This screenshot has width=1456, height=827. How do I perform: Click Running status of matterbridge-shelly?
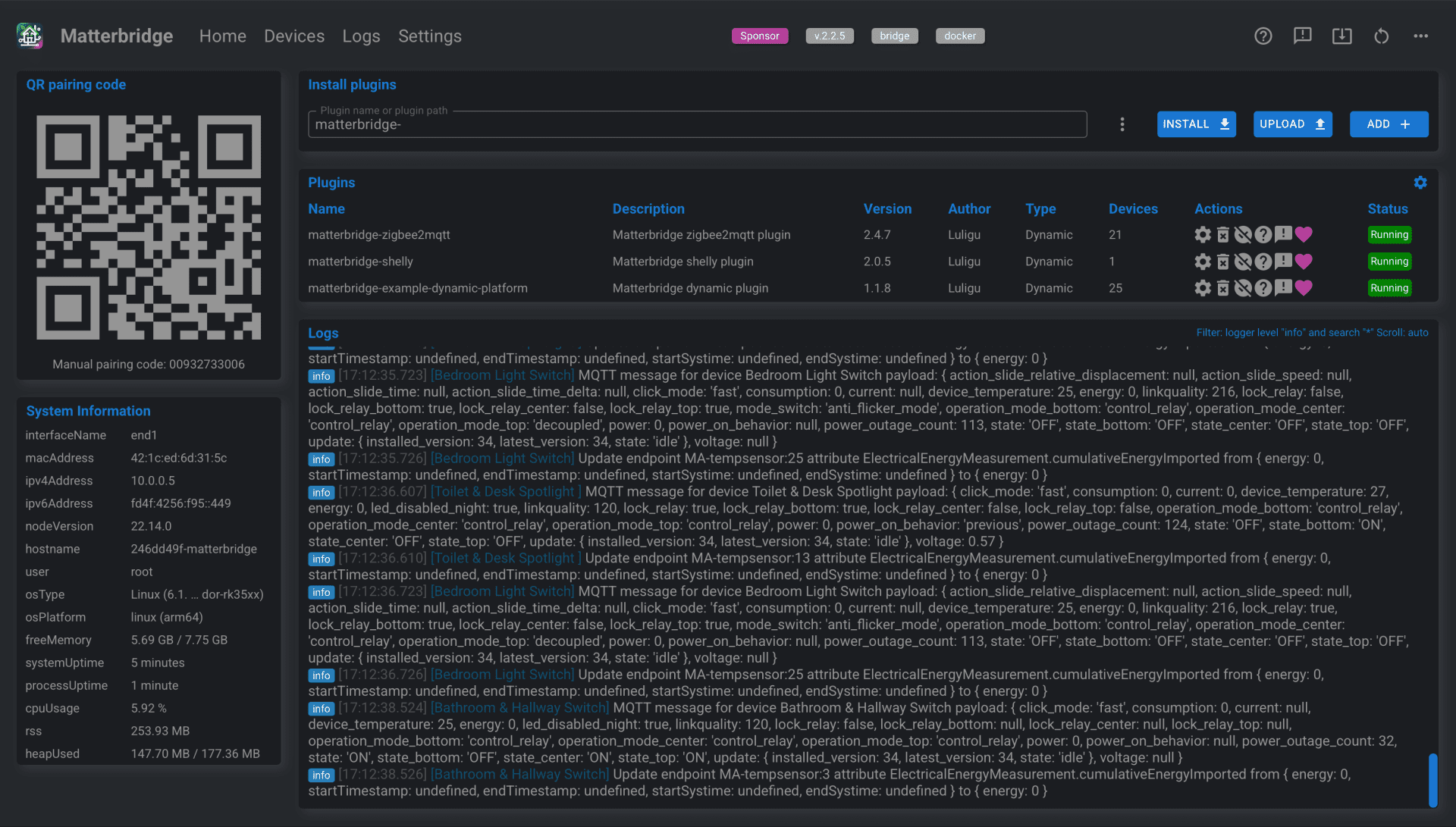point(1389,262)
